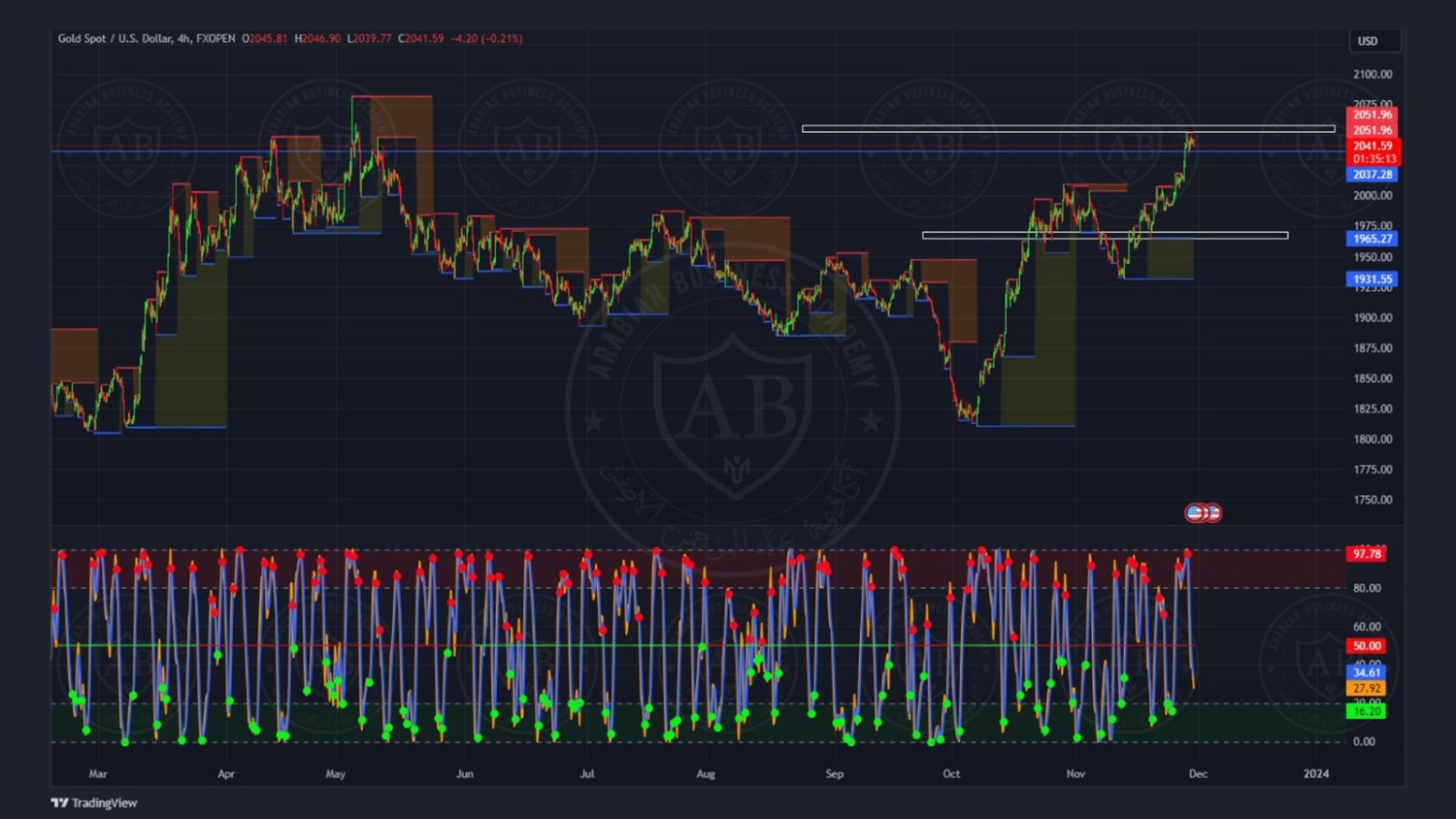Click the Apr label on the time axis

(226, 773)
